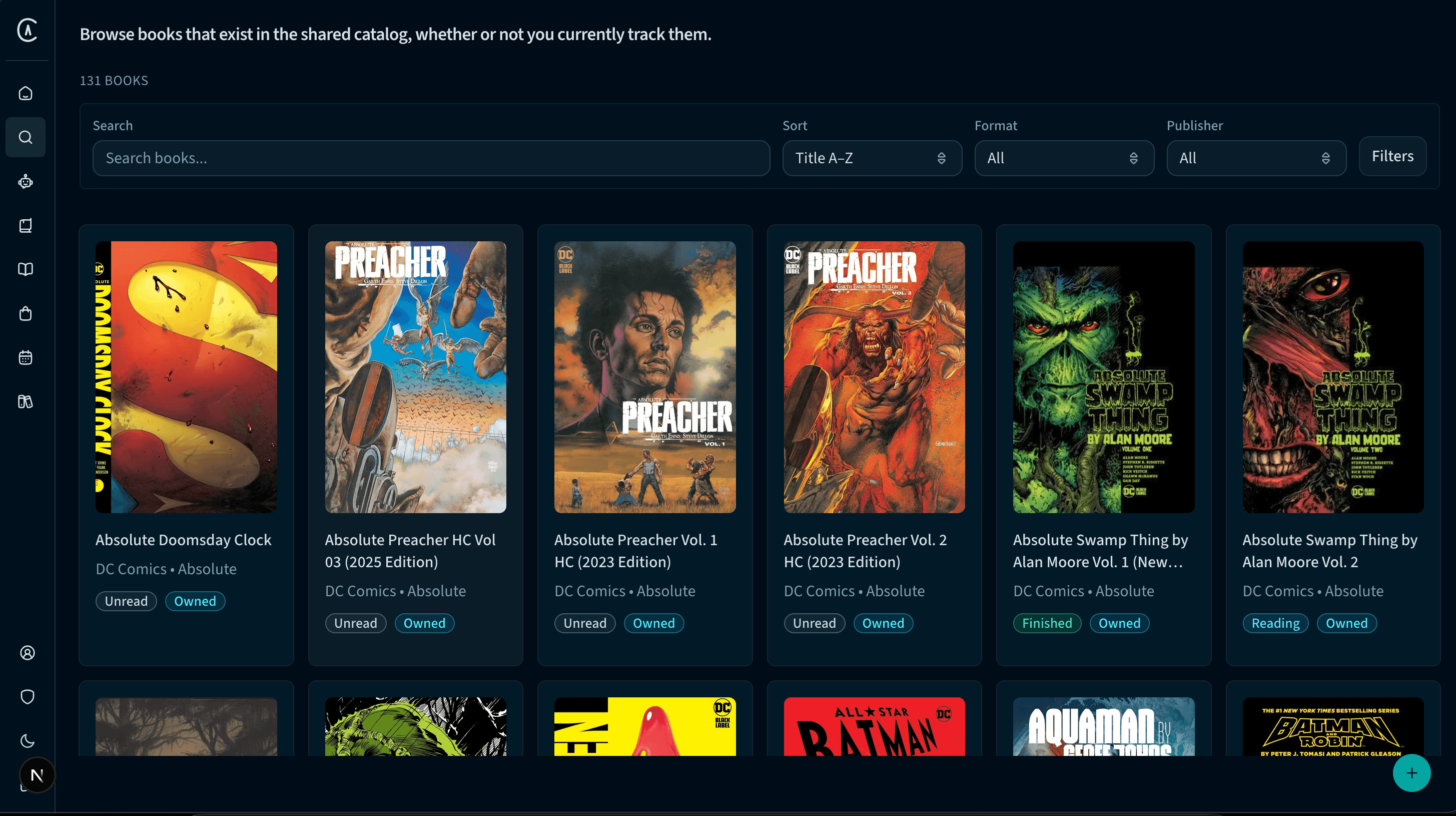Open the Publisher dropdown
This screenshot has height=816, width=1456.
(x=1256, y=158)
